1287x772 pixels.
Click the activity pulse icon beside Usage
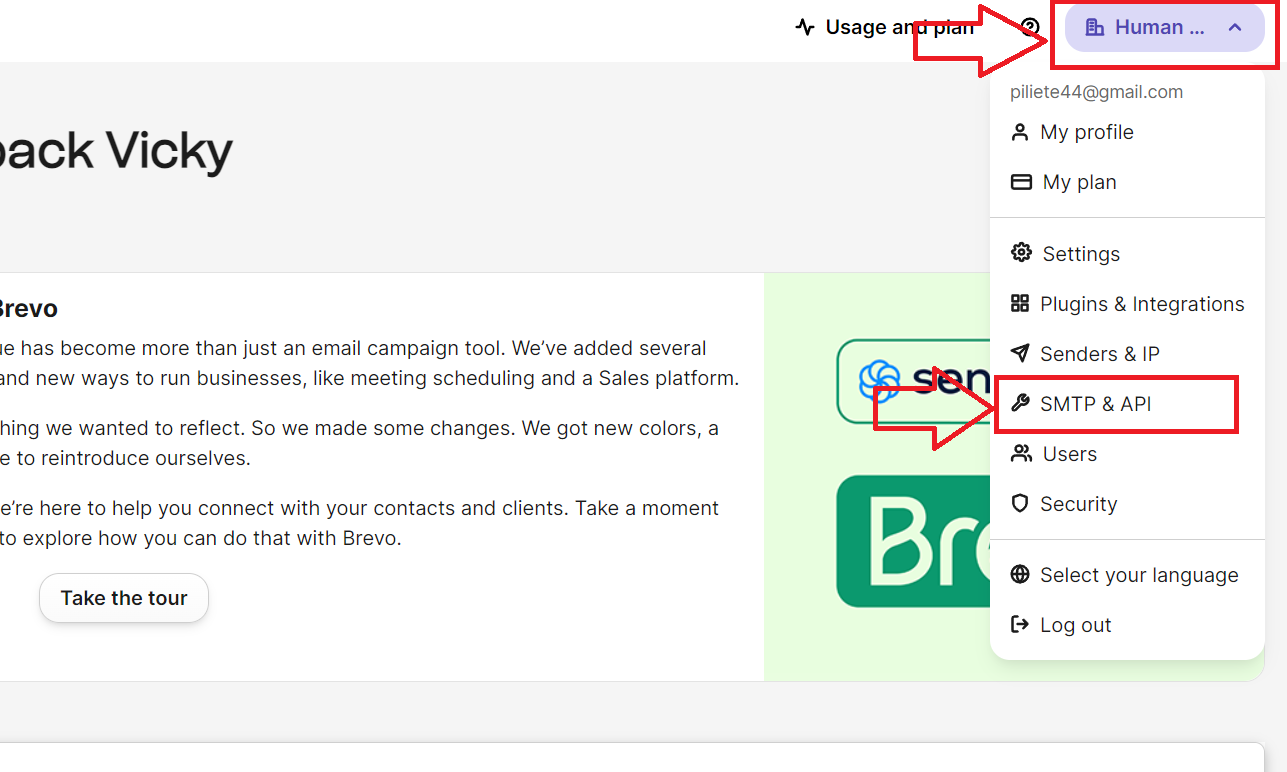click(x=805, y=27)
